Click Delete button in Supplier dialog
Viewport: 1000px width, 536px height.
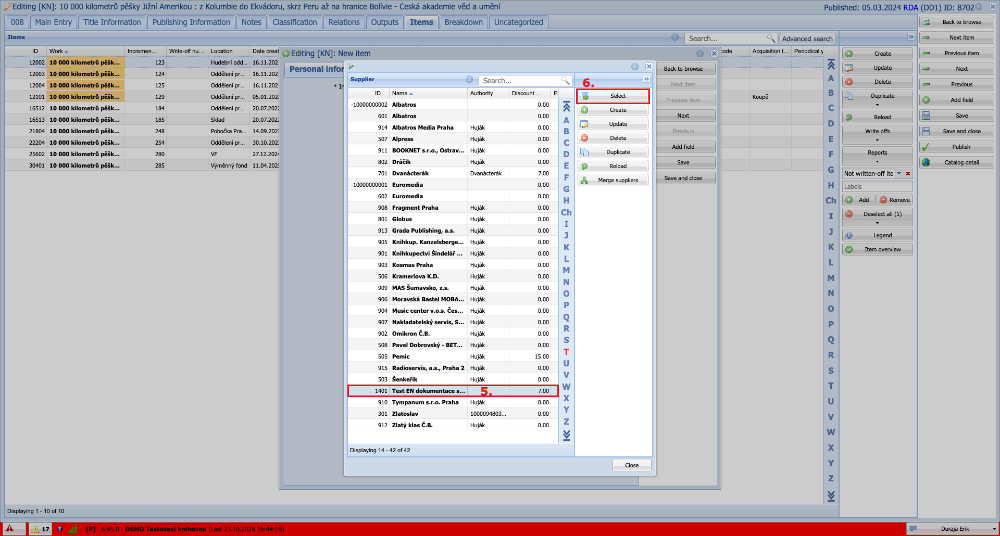(x=613, y=138)
